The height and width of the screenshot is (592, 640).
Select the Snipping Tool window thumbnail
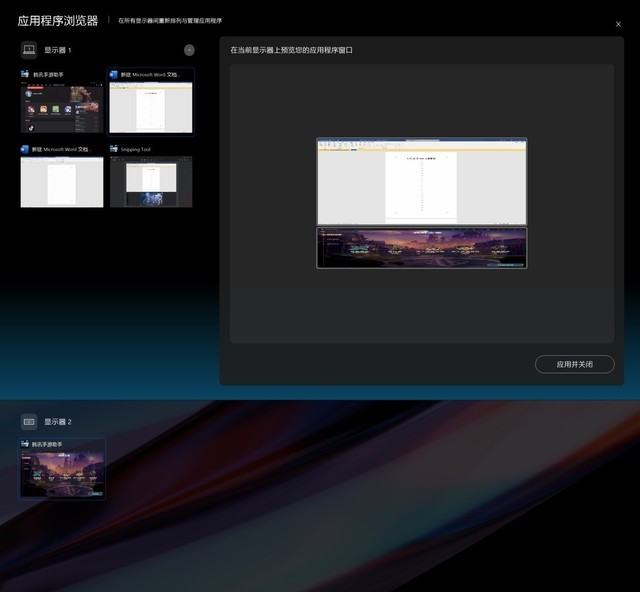pos(151,182)
